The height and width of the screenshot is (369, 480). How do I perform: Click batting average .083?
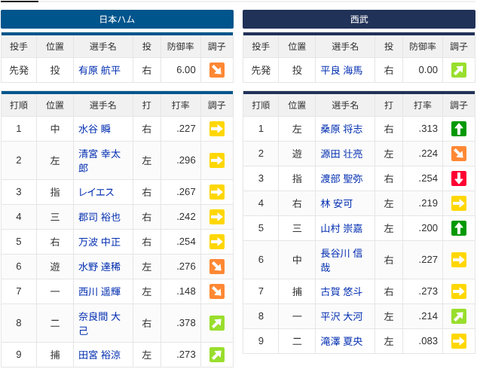point(428,341)
